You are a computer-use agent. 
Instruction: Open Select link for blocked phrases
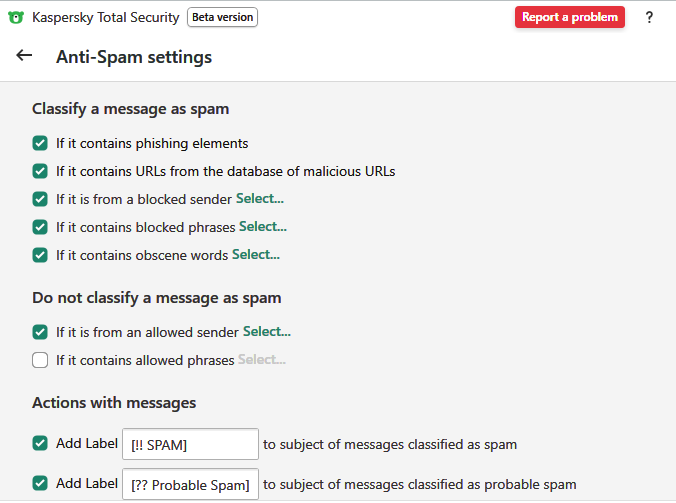coord(263,227)
